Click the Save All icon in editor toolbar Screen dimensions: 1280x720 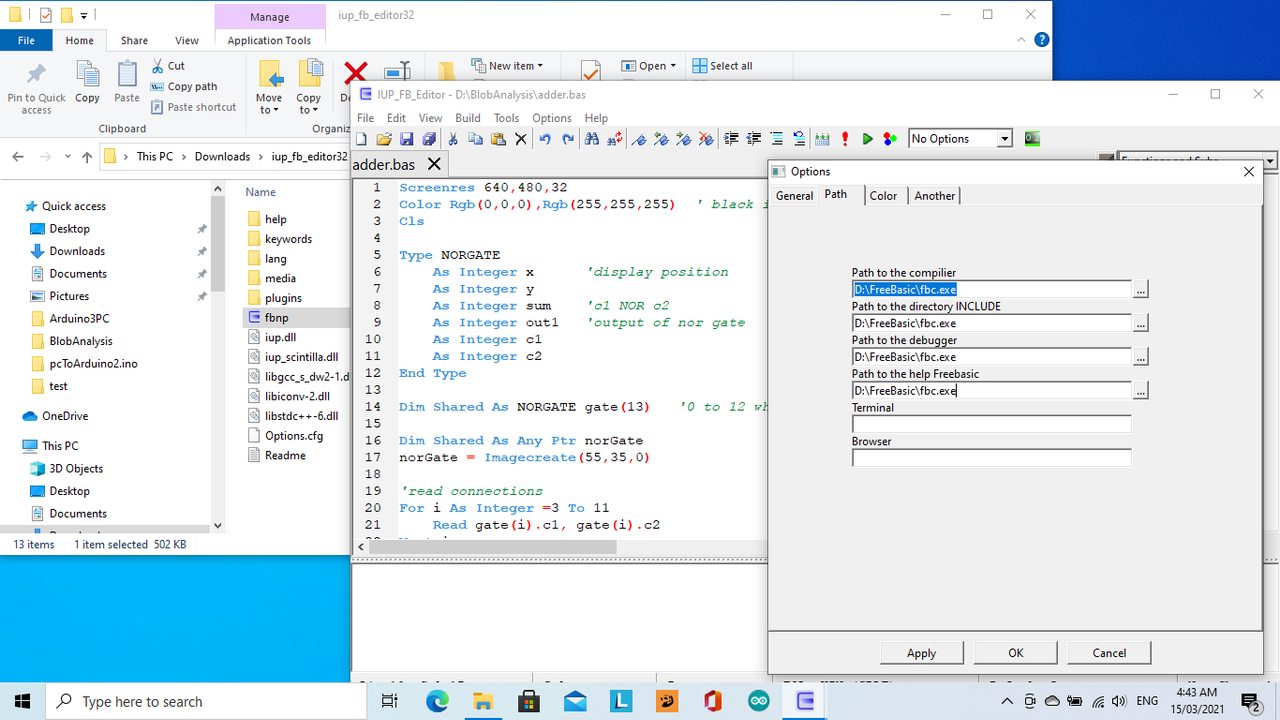click(429, 139)
